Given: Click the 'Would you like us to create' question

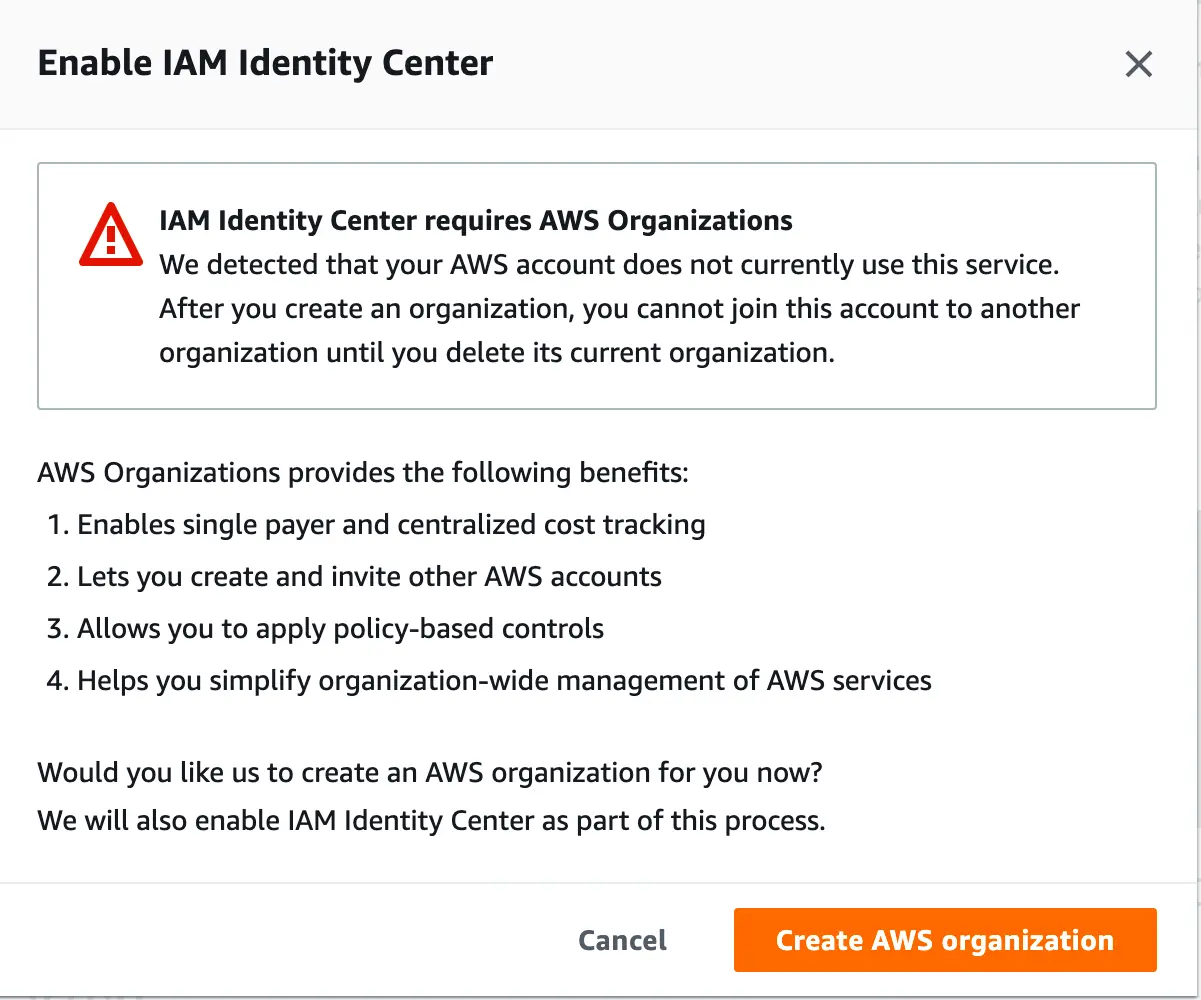Looking at the screenshot, I should (436, 773).
